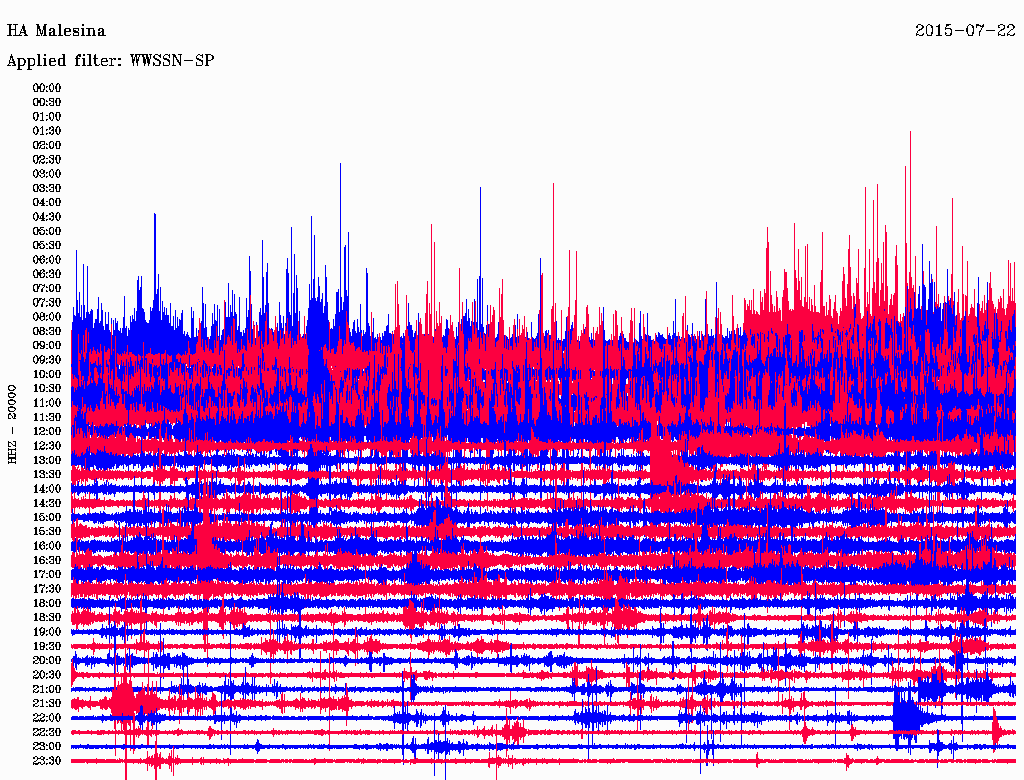
Task: Select the 04:00 time label
Action: click(x=47, y=203)
